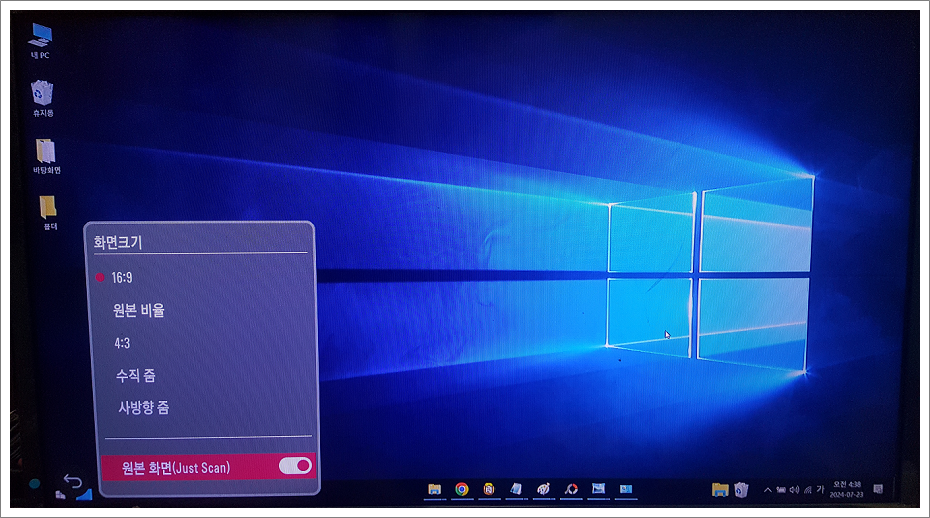Open the network Wi-Fi tray icon
The height and width of the screenshot is (518, 930).
click(807, 490)
